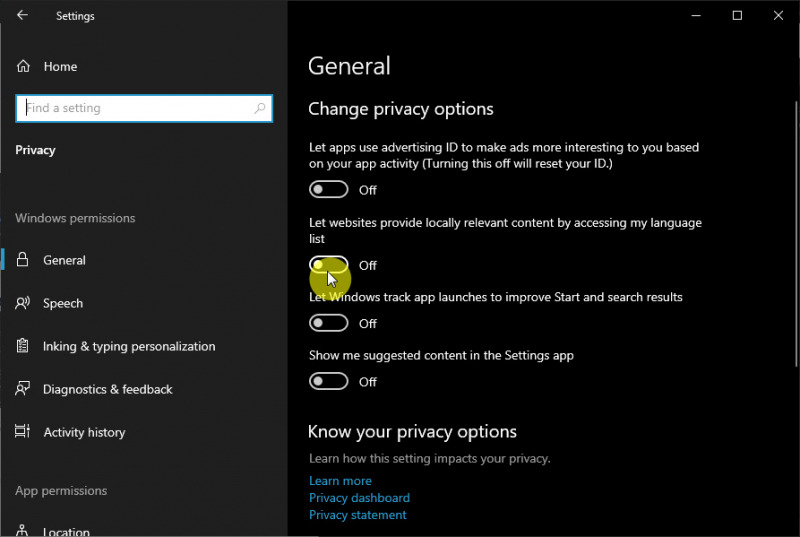The height and width of the screenshot is (537, 800).
Task: Open the Privacy dashboard link
Action: click(359, 497)
